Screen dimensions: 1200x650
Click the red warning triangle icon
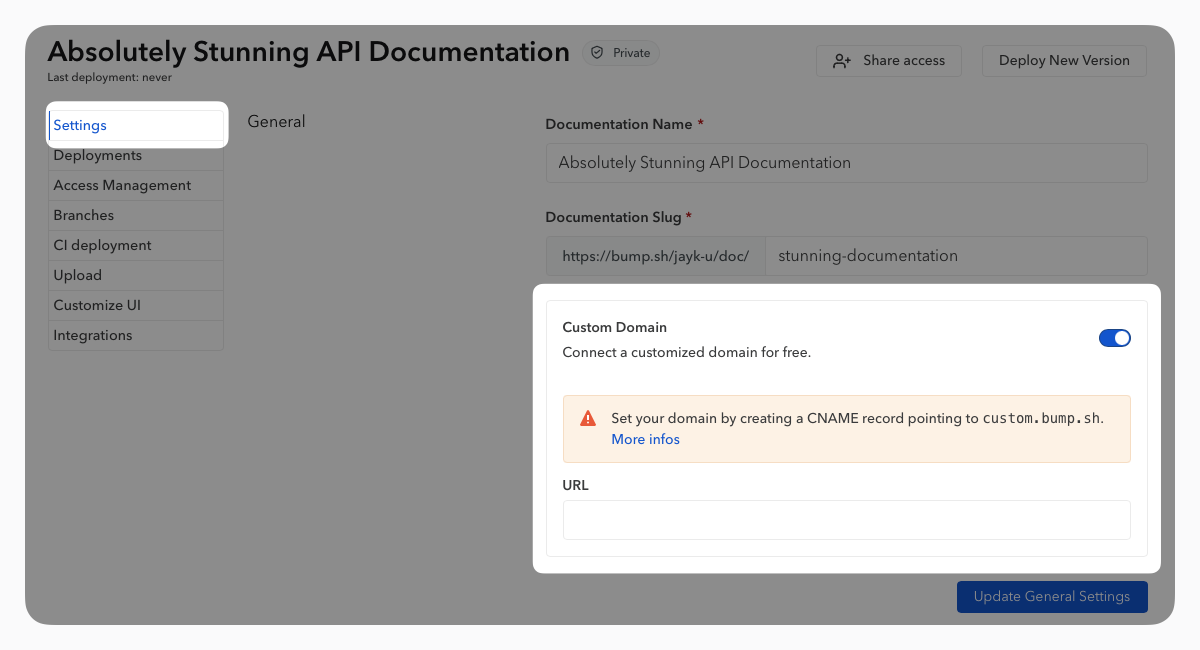tap(588, 419)
